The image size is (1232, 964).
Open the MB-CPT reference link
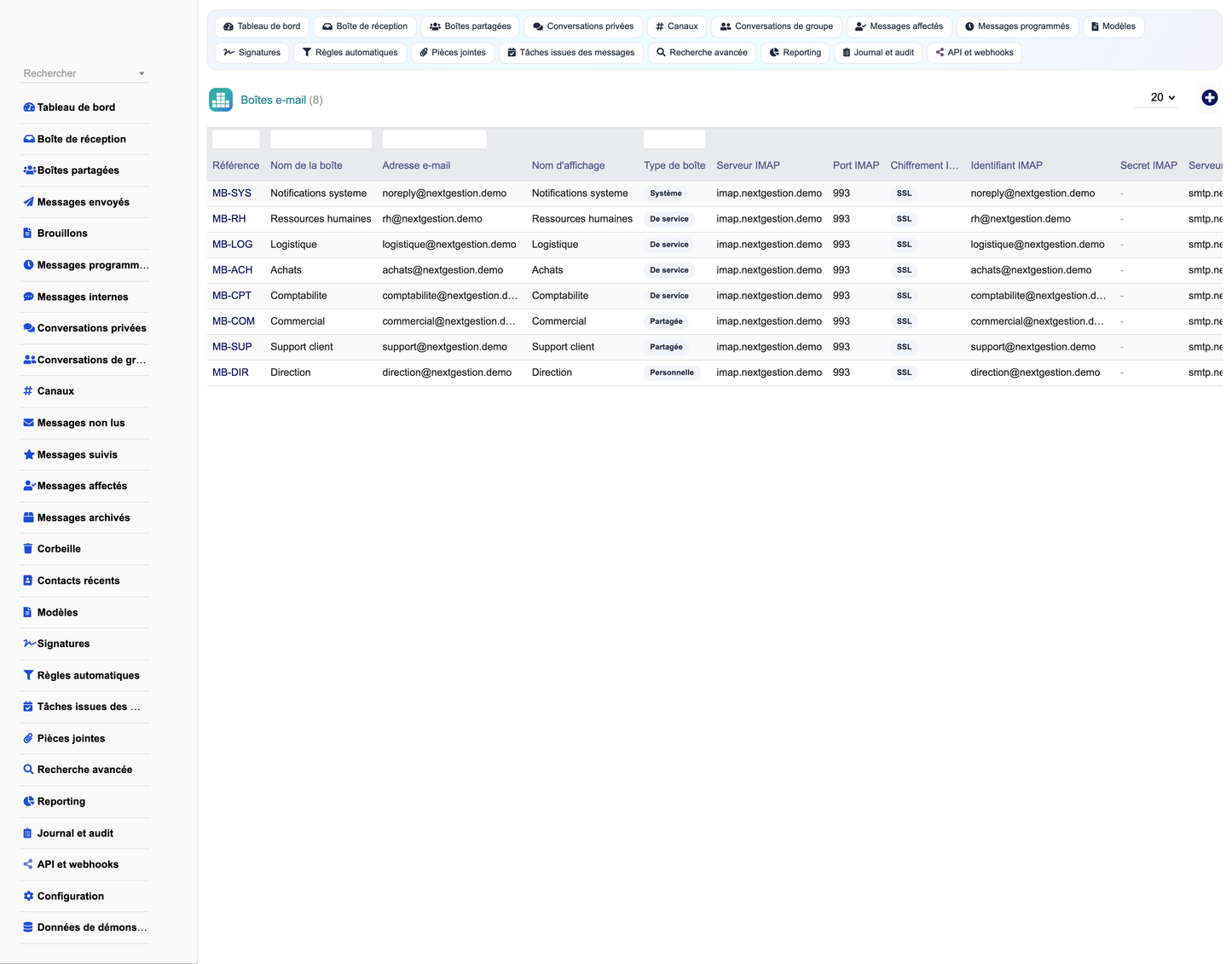(x=232, y=296)
